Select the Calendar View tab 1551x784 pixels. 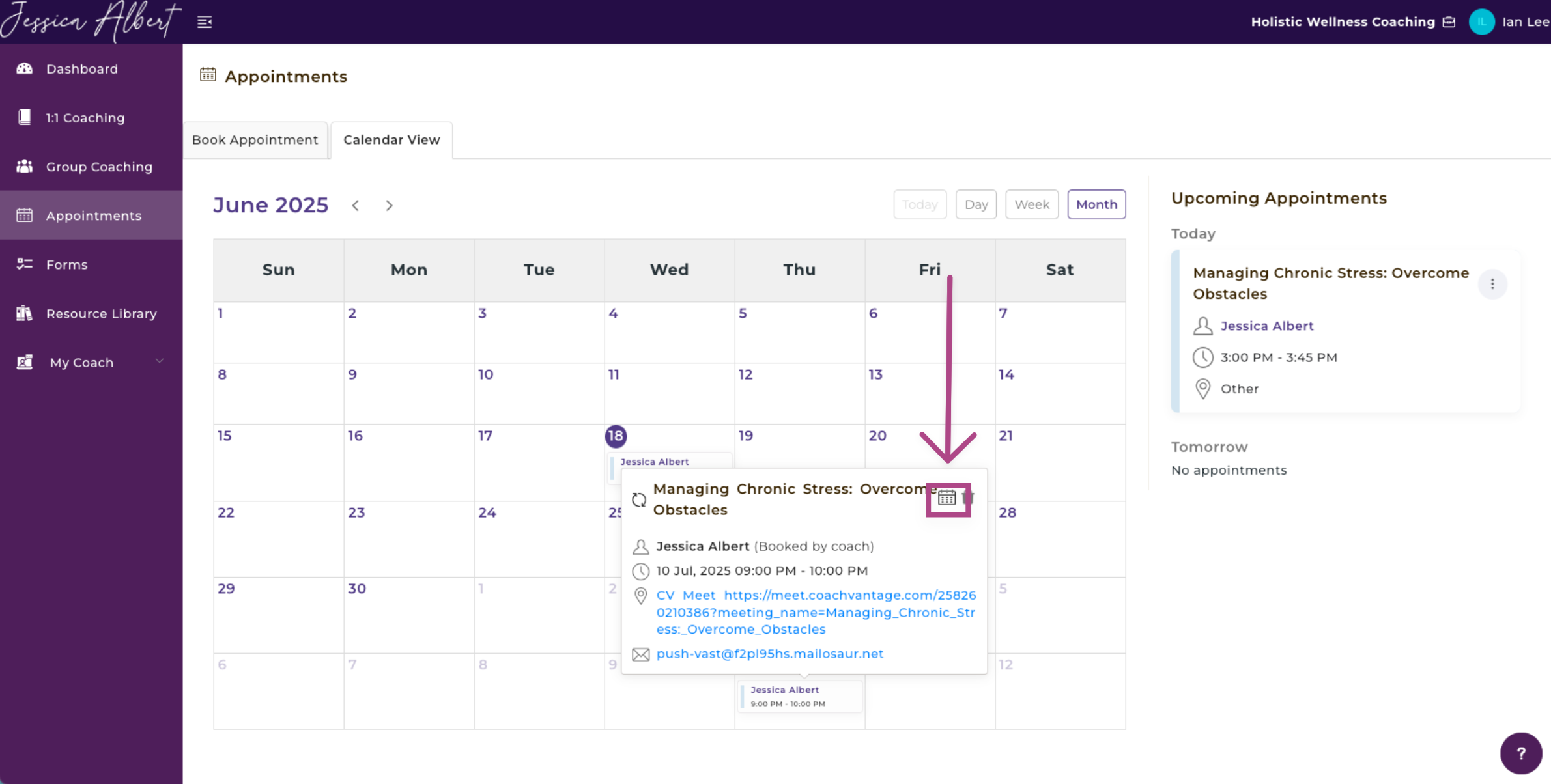tap(391, 140)
